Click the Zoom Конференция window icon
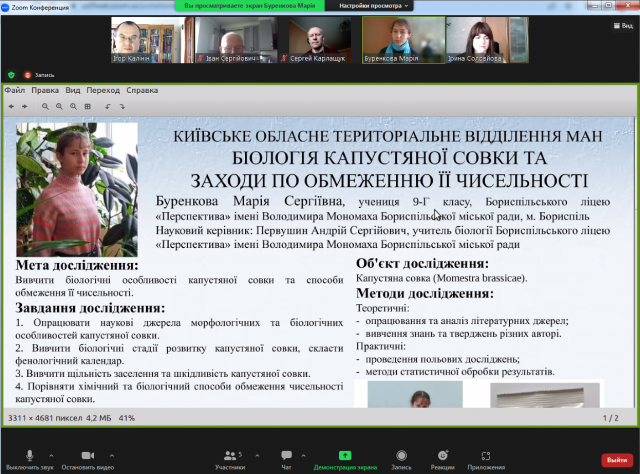 pyautogui.click(x=5, y=7)
